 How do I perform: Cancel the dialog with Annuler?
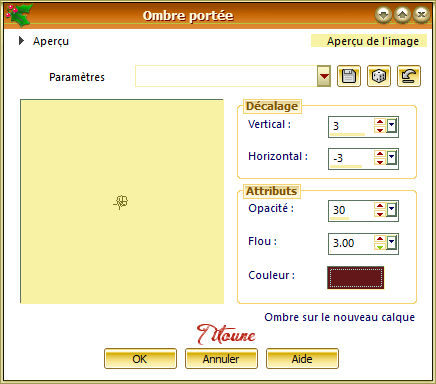[x=221, y=359]
